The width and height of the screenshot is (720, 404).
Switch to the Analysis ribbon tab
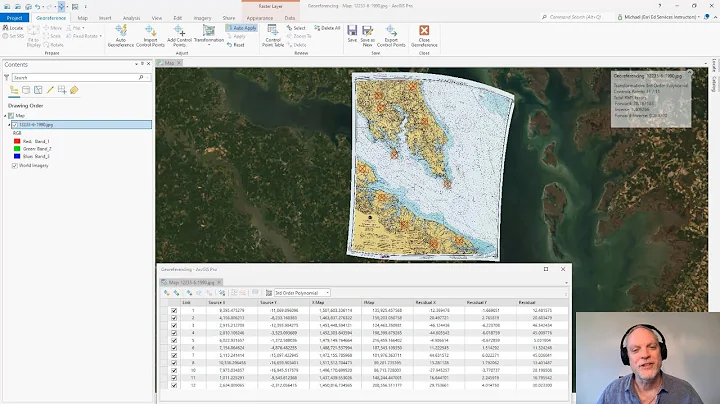[x=131, y=18]
